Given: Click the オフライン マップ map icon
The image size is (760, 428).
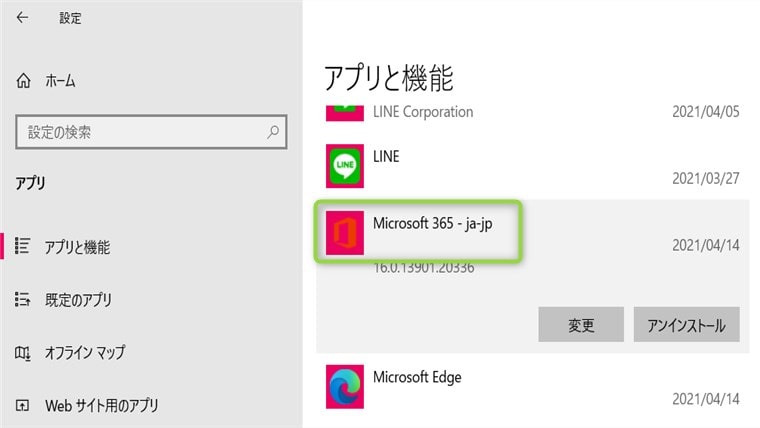Looking at the screenshot, I should (22, 353).
